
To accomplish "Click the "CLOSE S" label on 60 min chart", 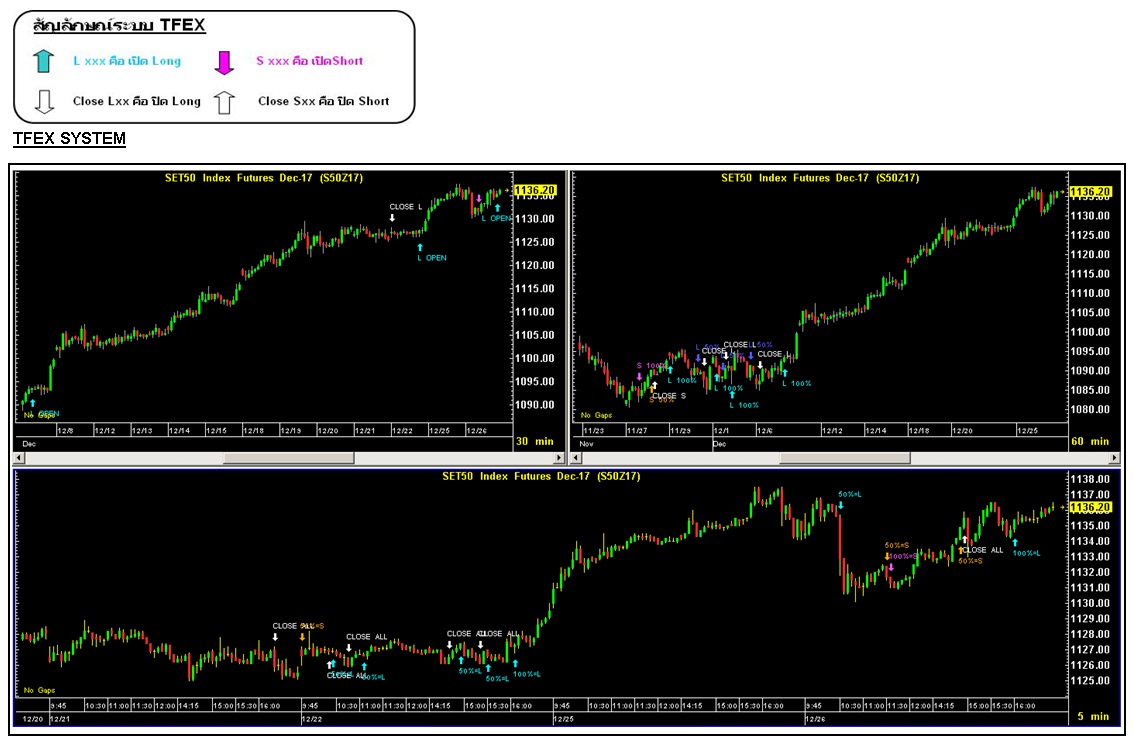I will [x=669, y=395].
